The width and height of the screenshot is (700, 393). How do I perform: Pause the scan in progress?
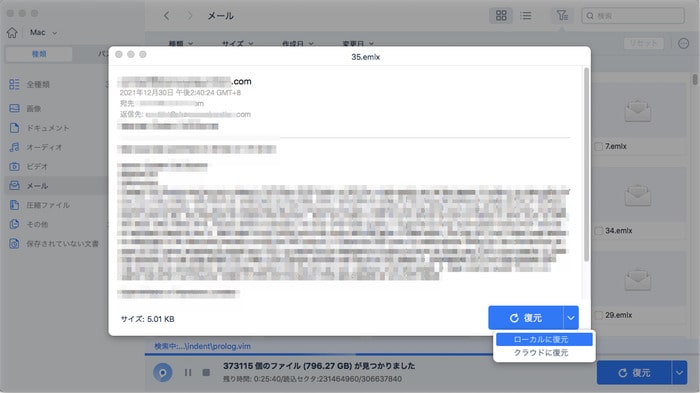point(188,372)
